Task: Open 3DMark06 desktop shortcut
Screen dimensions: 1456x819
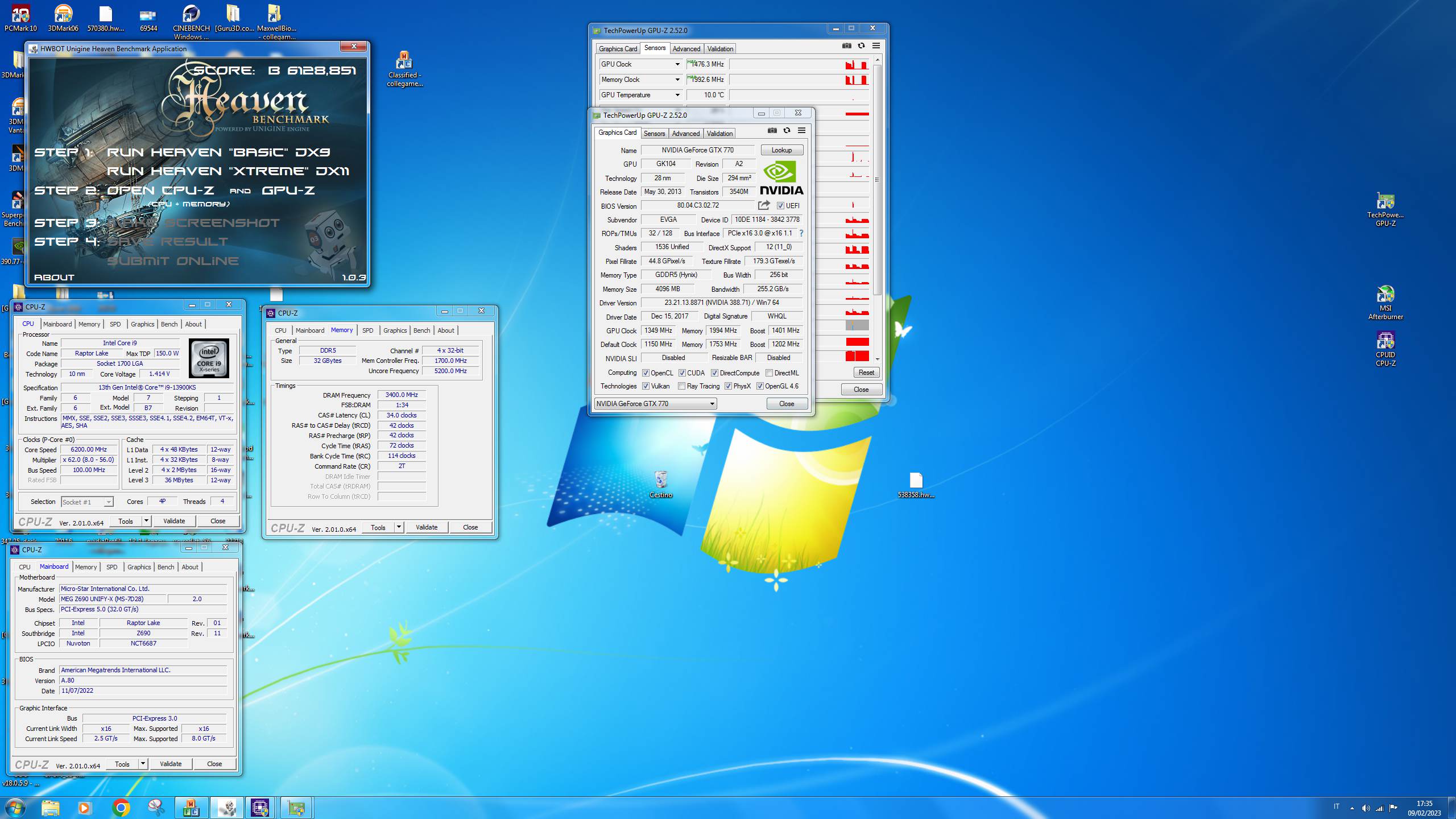Action: [x=63, y=18]
